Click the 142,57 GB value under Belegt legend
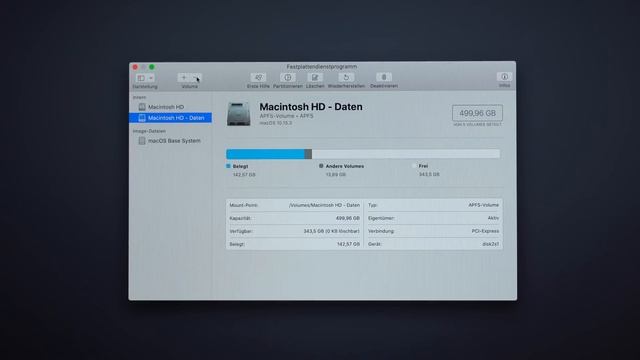Screen dimensions: 640x360 tap(244, 175)
